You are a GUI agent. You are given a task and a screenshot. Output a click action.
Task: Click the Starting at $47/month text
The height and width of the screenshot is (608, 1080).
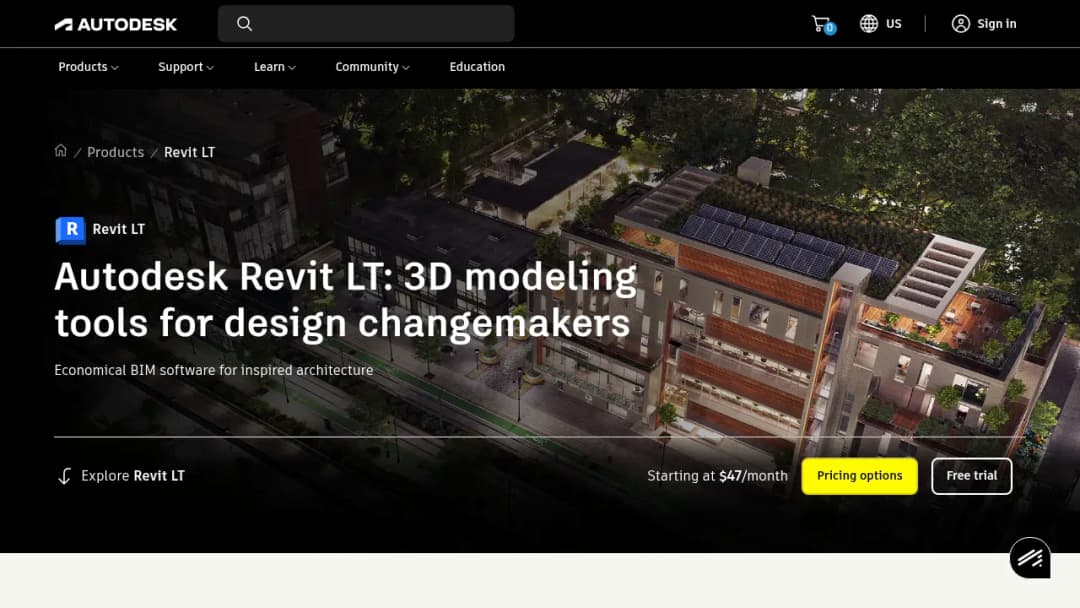[x=717, y=476]
